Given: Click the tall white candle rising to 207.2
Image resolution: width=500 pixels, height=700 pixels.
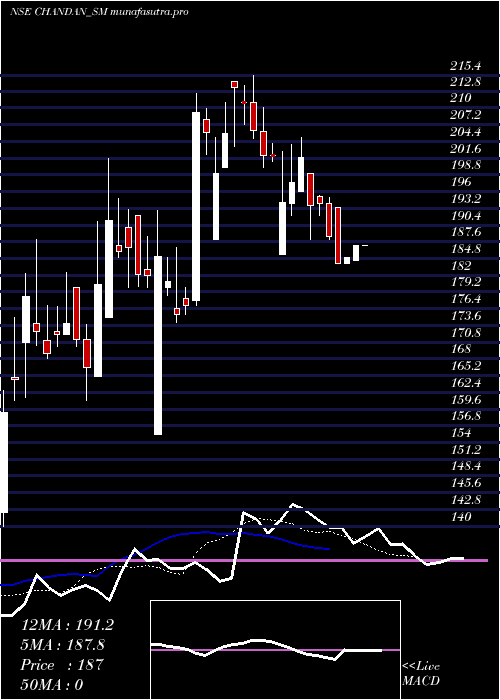Looking at the screenshot, I should pyautogui.click(x=196, y=207).
